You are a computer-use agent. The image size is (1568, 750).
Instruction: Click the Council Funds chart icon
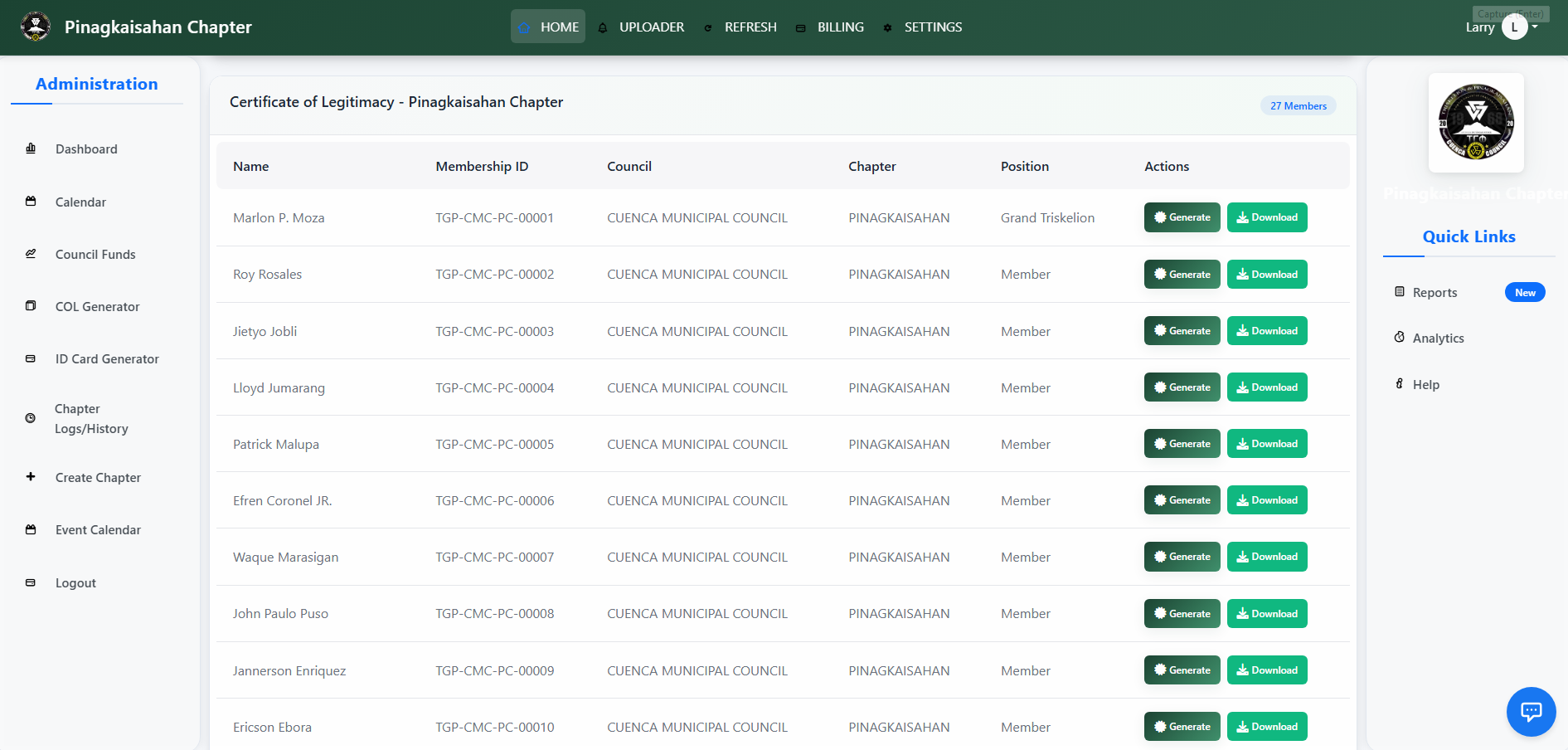tap(31, 254)
